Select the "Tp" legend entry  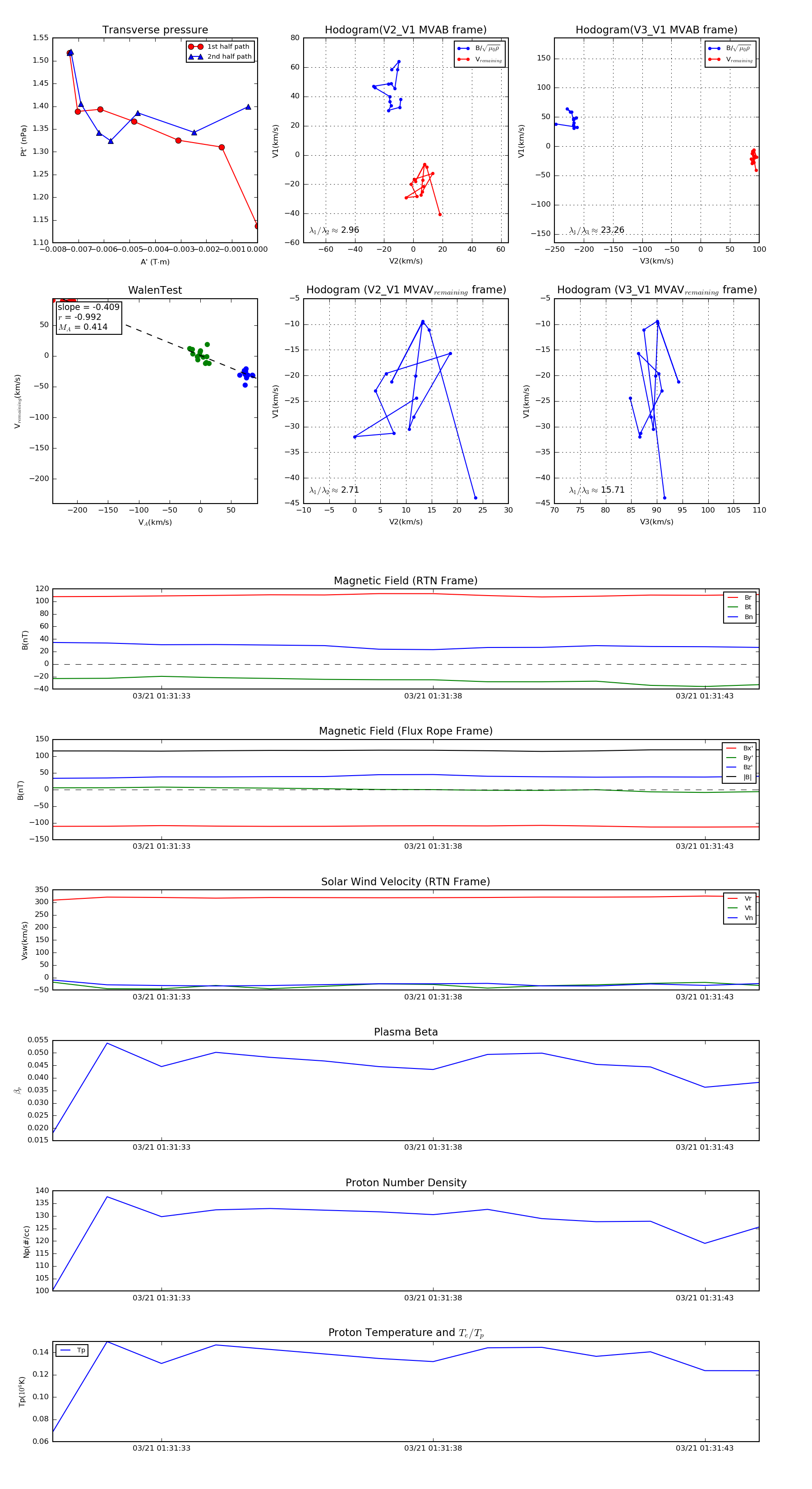(x=73, y=1351)
